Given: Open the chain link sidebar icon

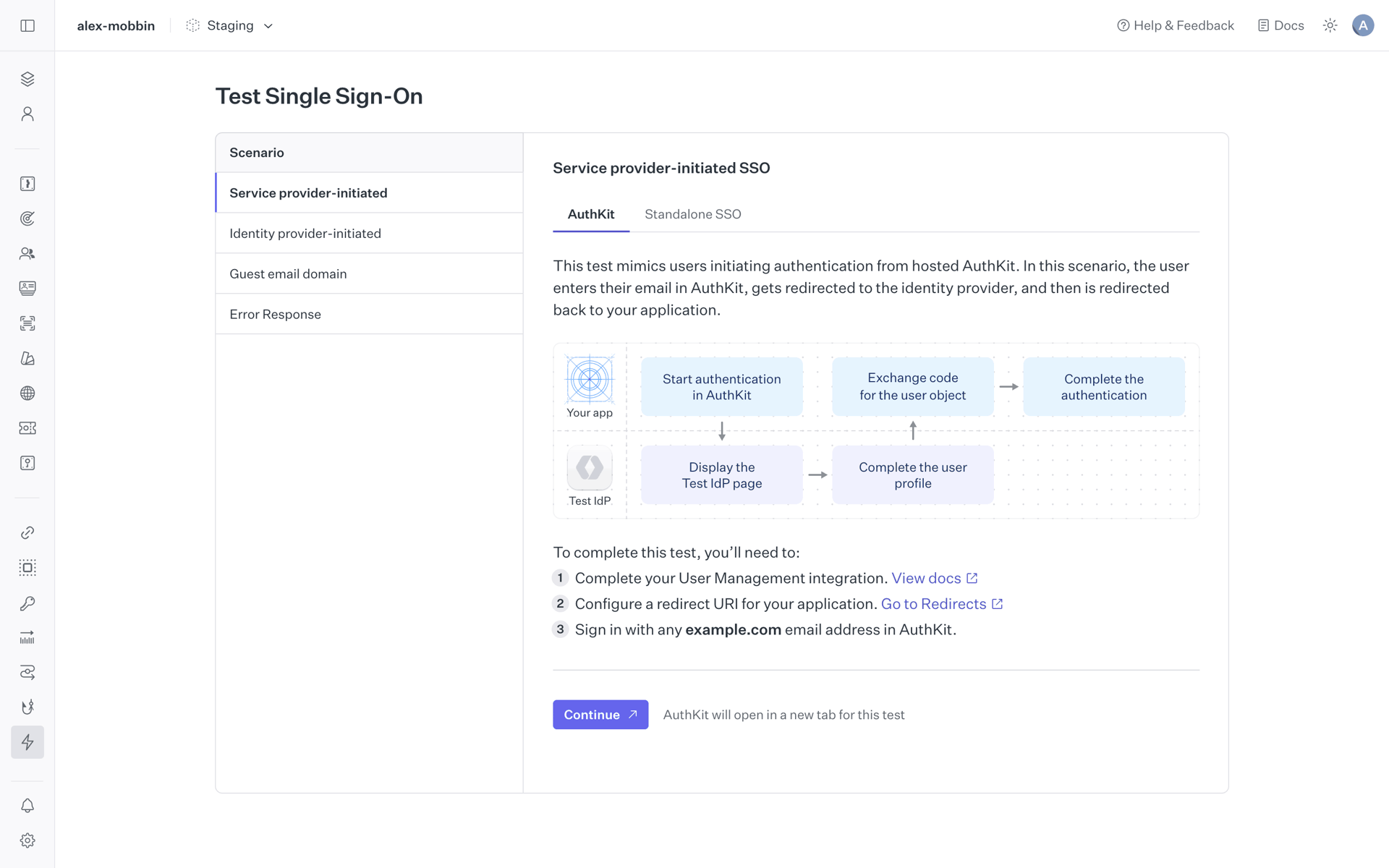Looking at the screenshot, I should click(27, 533).
